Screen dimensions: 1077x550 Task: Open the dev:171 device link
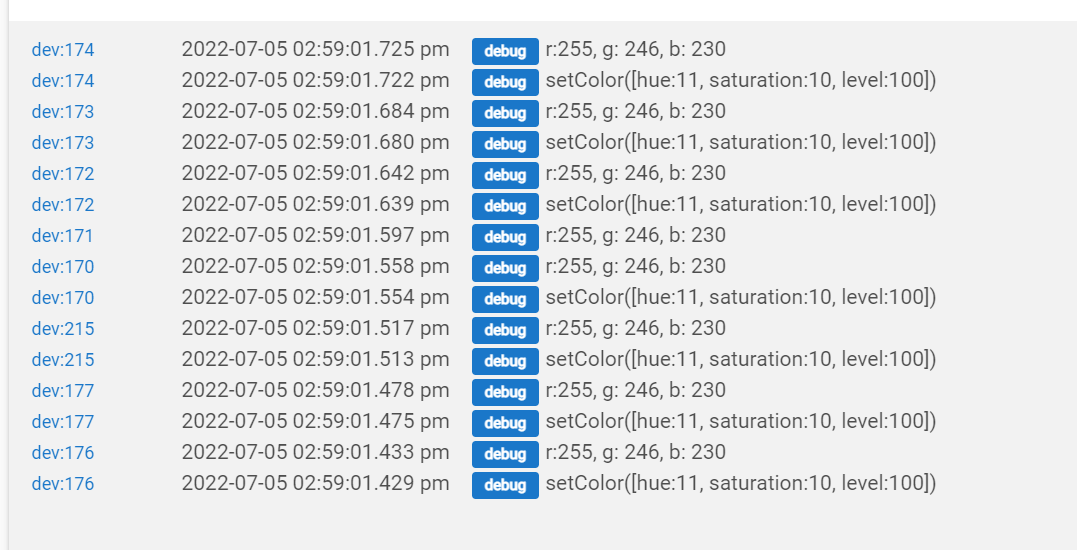point(63,236)
